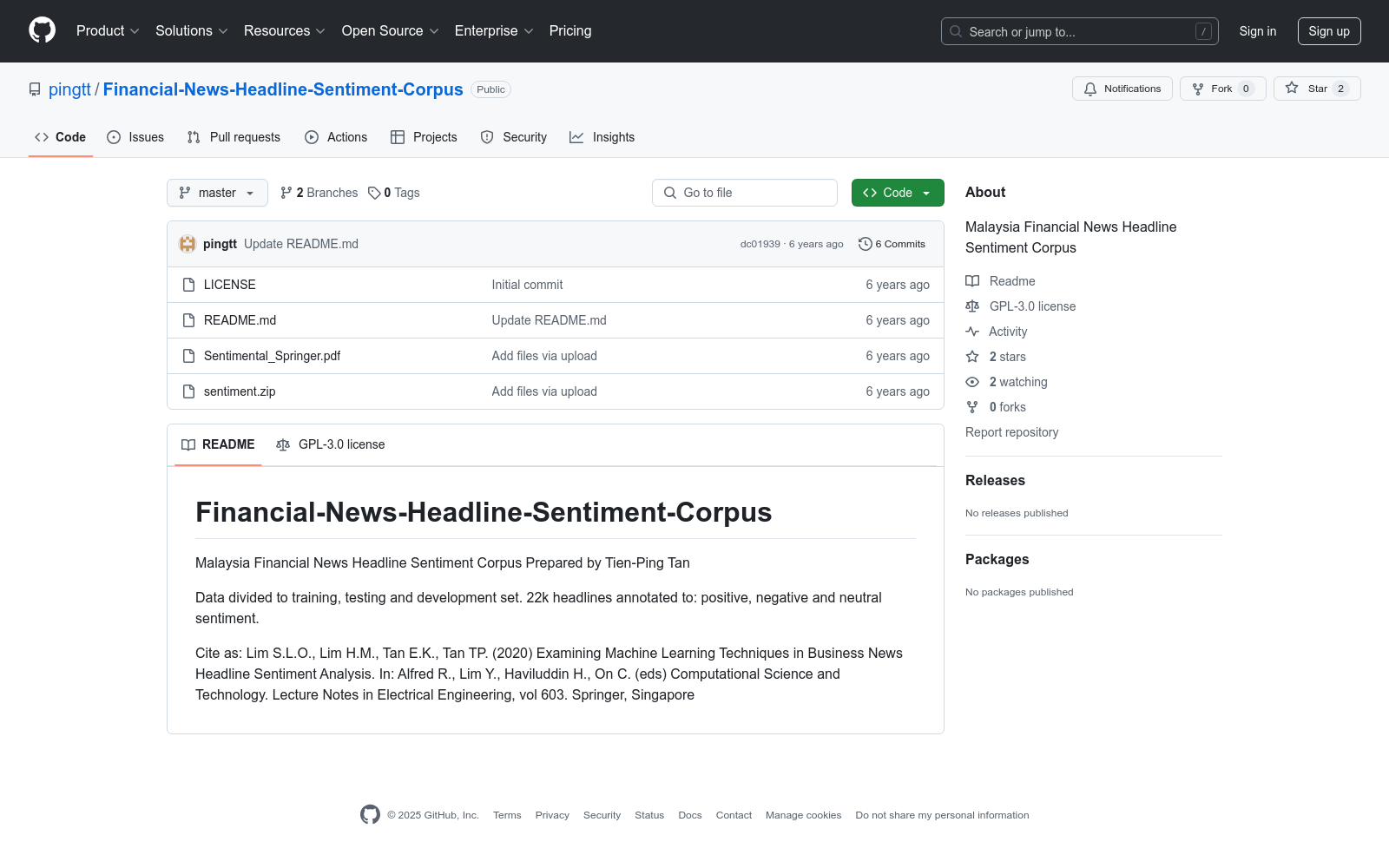Open the Pricing link

tap(570, 30)
